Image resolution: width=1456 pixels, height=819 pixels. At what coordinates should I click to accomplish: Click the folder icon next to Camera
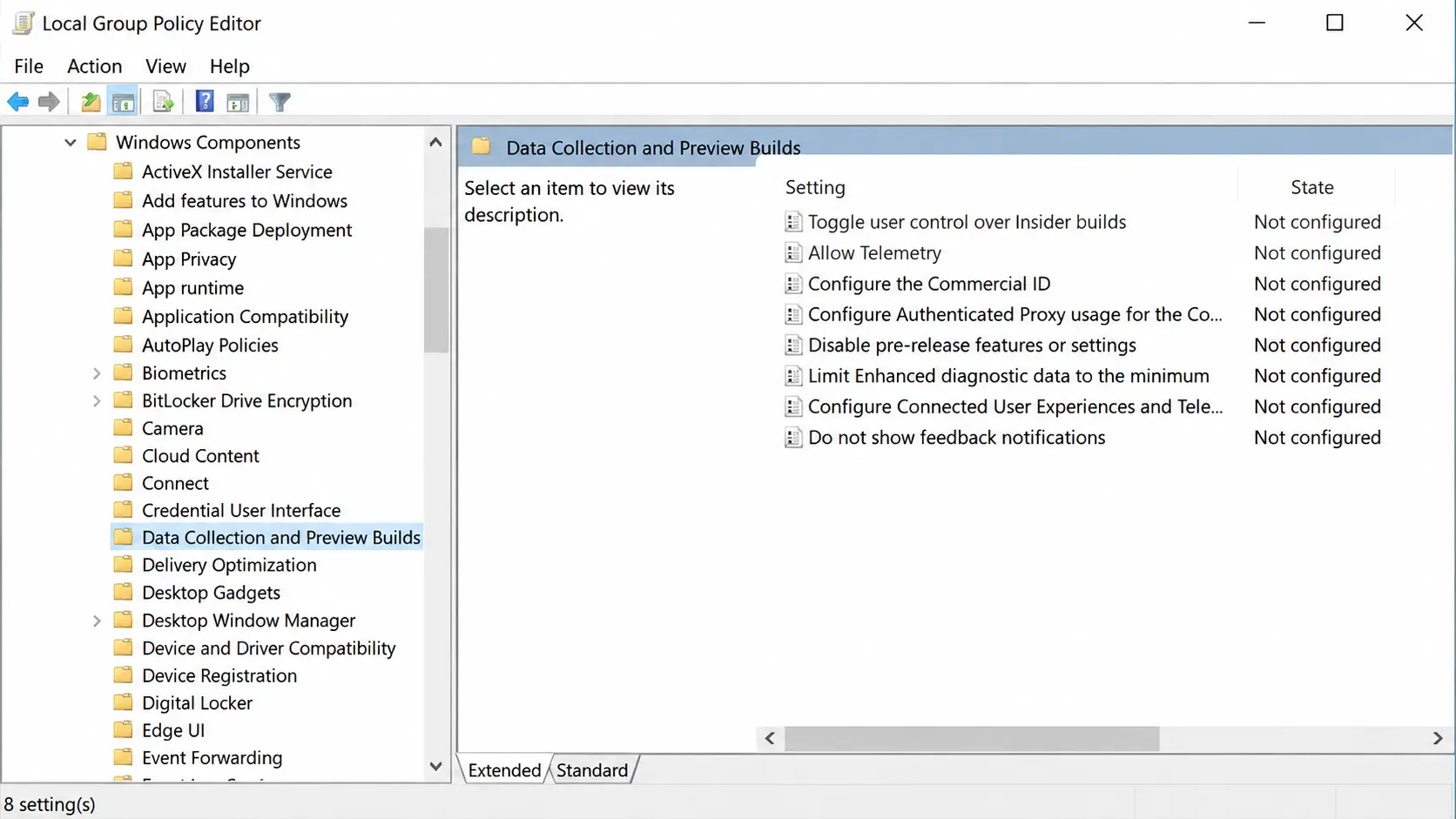tap(124, 428)
